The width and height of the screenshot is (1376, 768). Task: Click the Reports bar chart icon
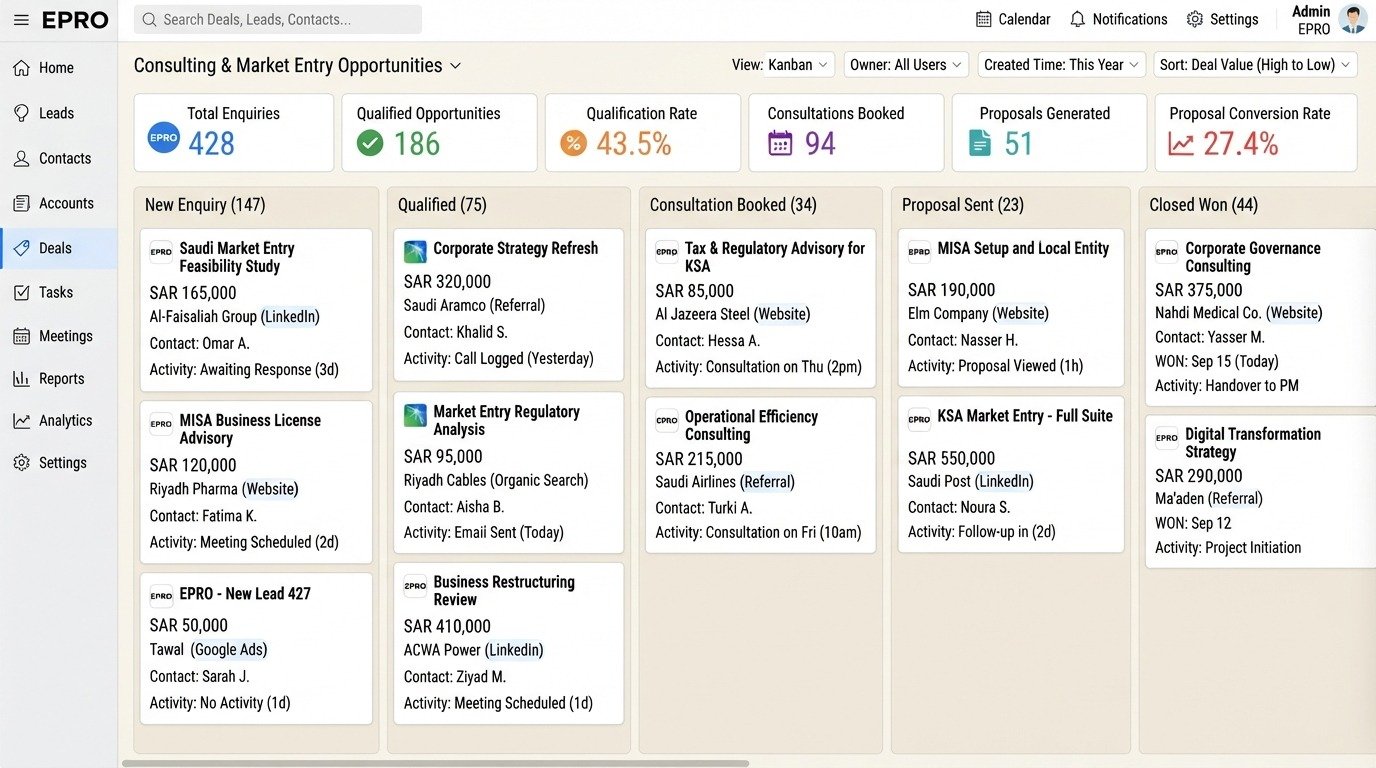(21, 378)
